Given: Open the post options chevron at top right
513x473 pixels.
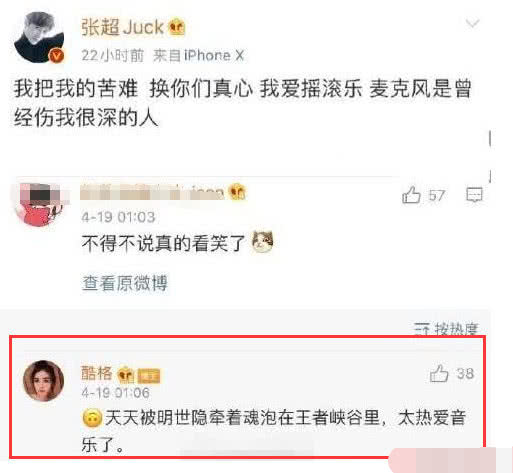Looking at the screenshot, I should (x=472, y=23).
